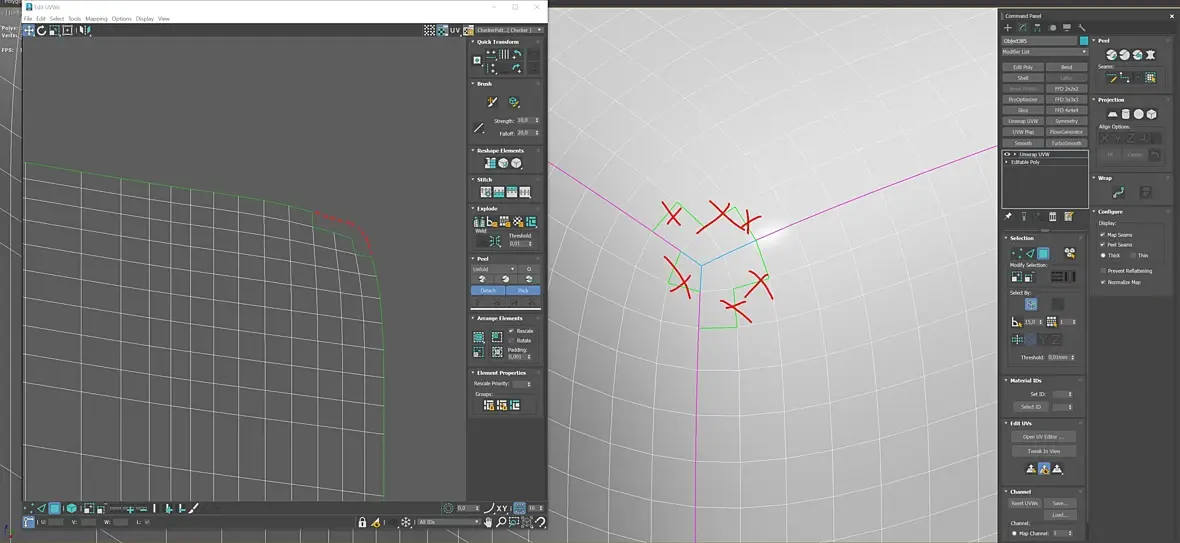Open the Mapping menu in Edit UVWs
1180x543 pixels.
(x=96, y=19)
